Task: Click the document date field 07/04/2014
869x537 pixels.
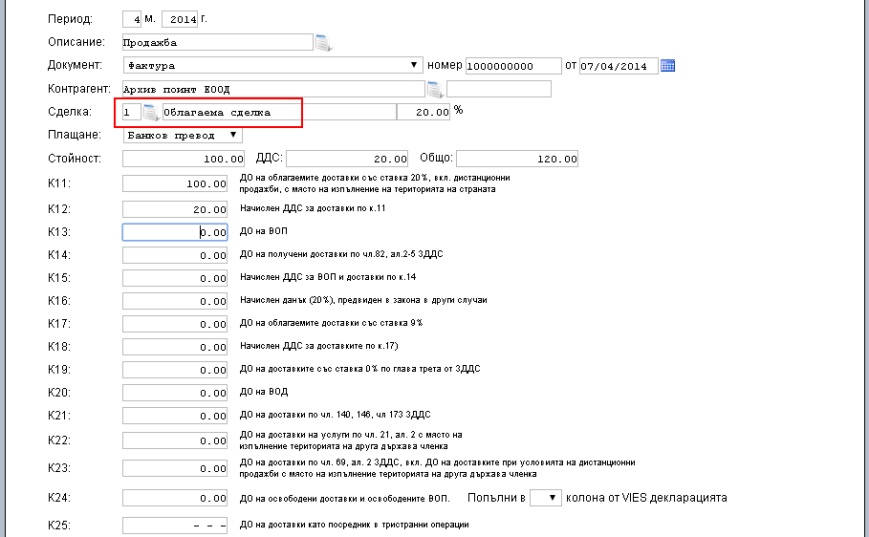Action: pyautogui.click(x=620, y=66)
